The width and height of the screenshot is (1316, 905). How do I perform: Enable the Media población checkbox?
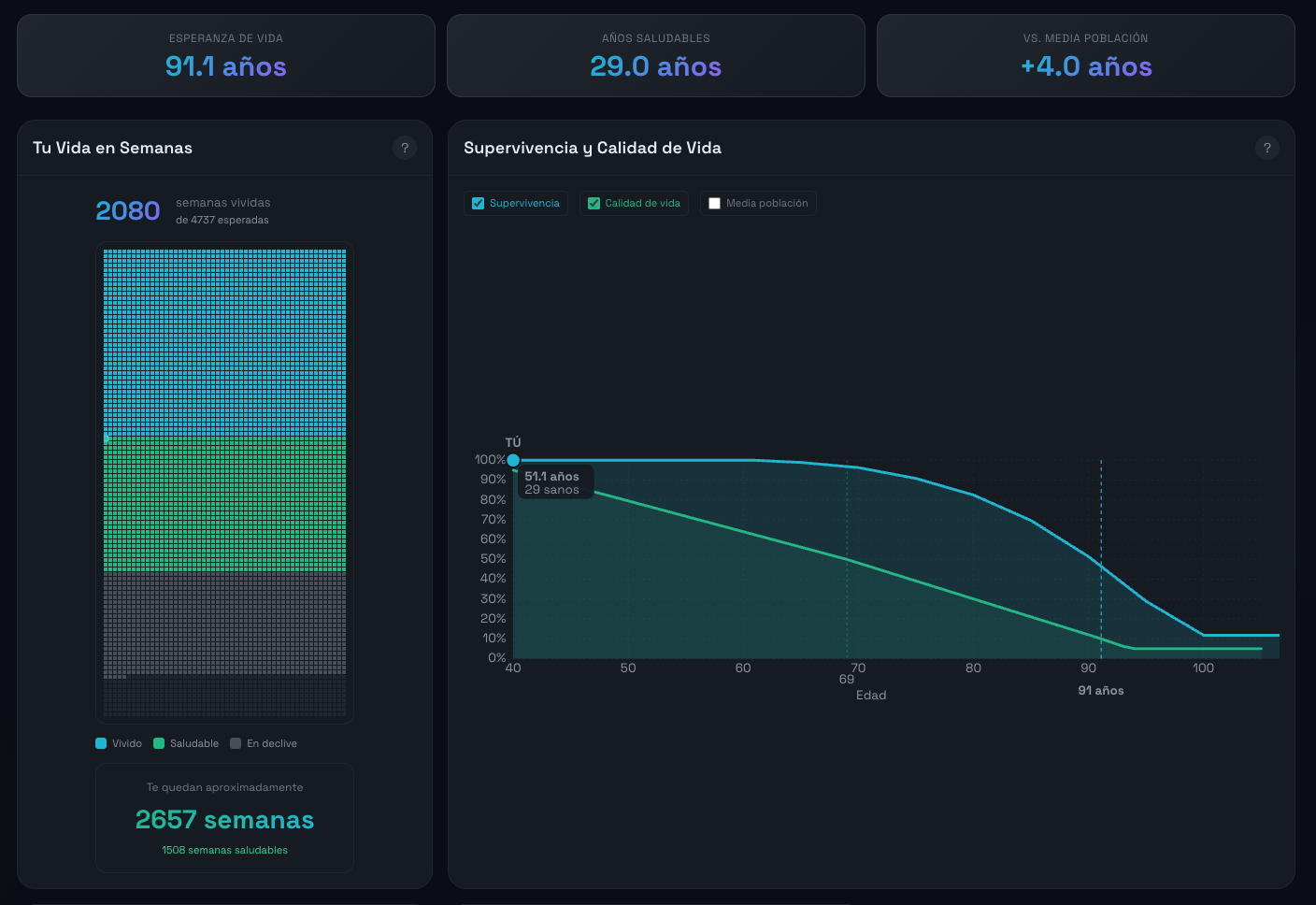(x=715, y=204)
